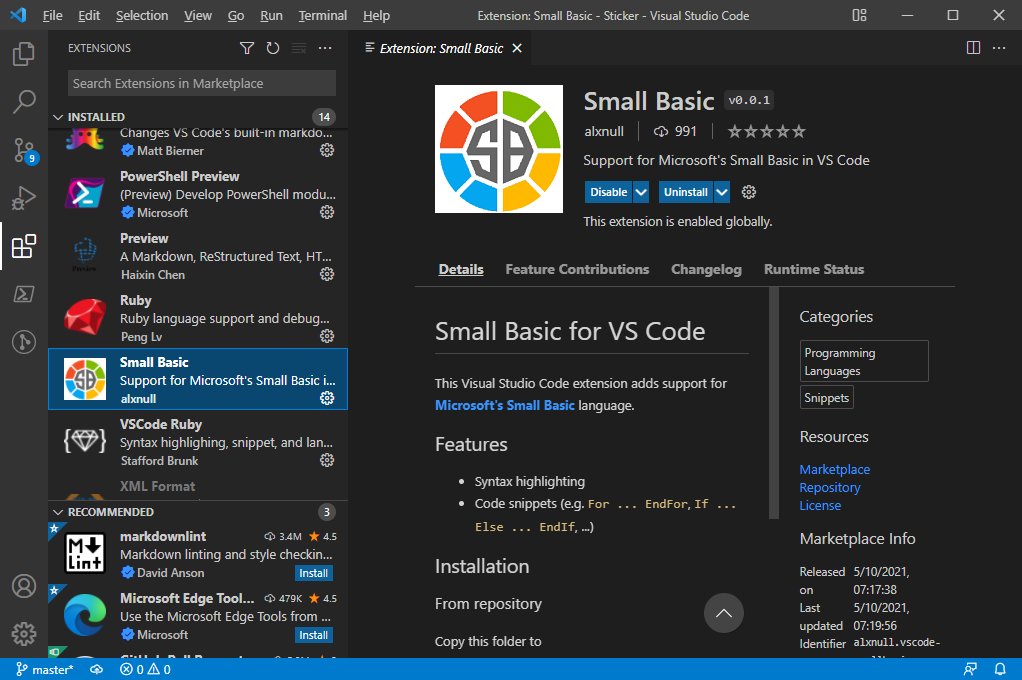
Task: Open the Terminal menu
Action: [x=322, y=15]
